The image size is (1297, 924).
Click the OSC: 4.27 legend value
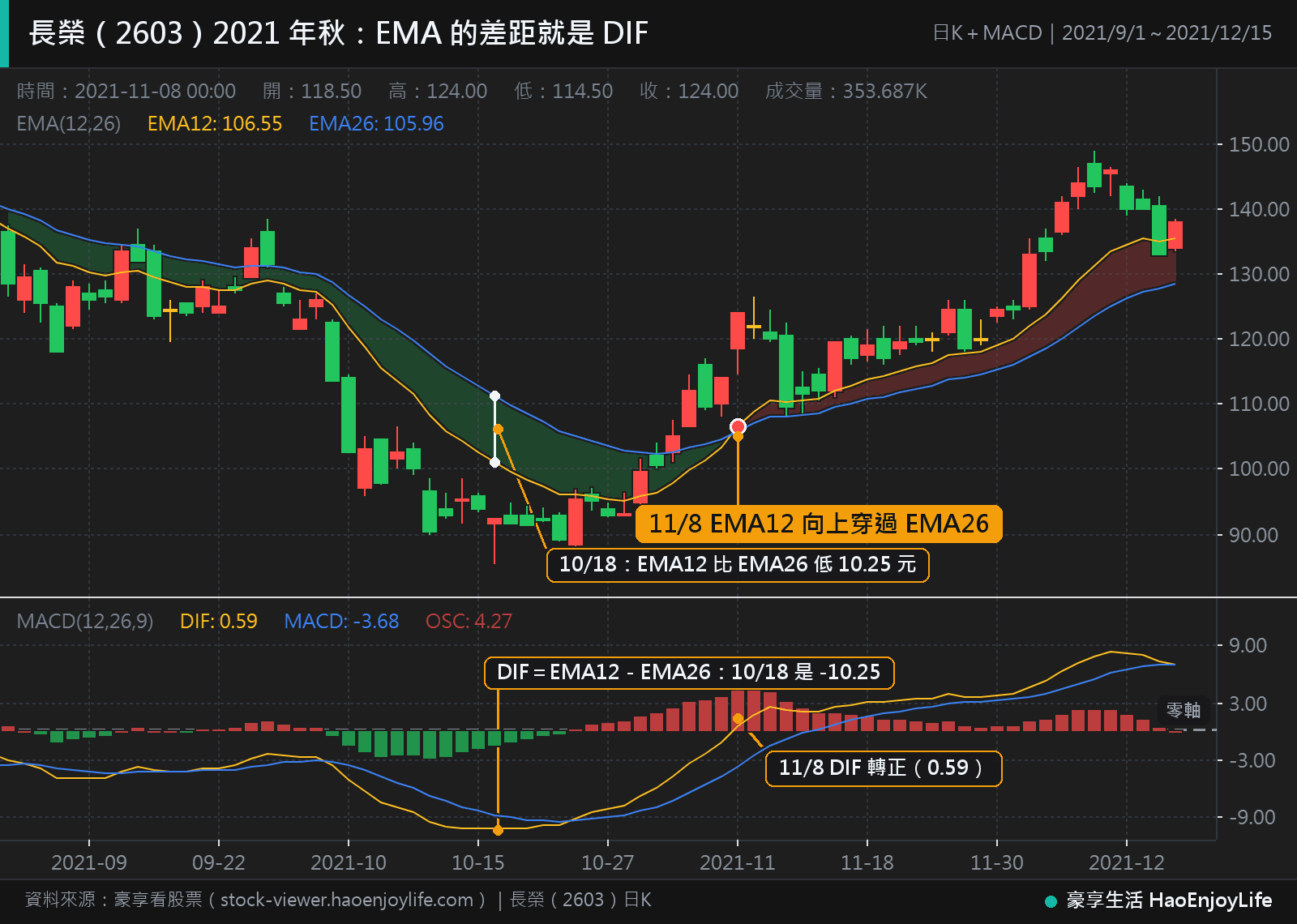(469, 622)
